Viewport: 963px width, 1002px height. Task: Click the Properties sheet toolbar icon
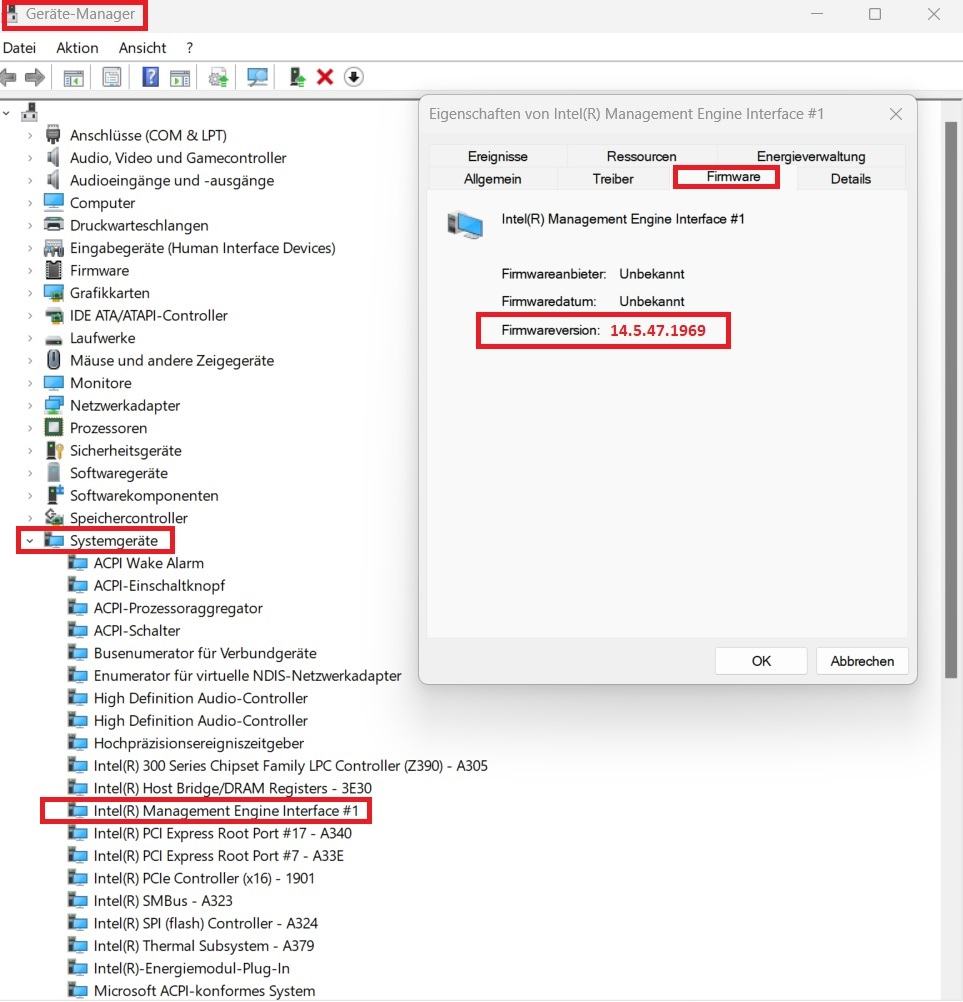[x=112, y=78]
